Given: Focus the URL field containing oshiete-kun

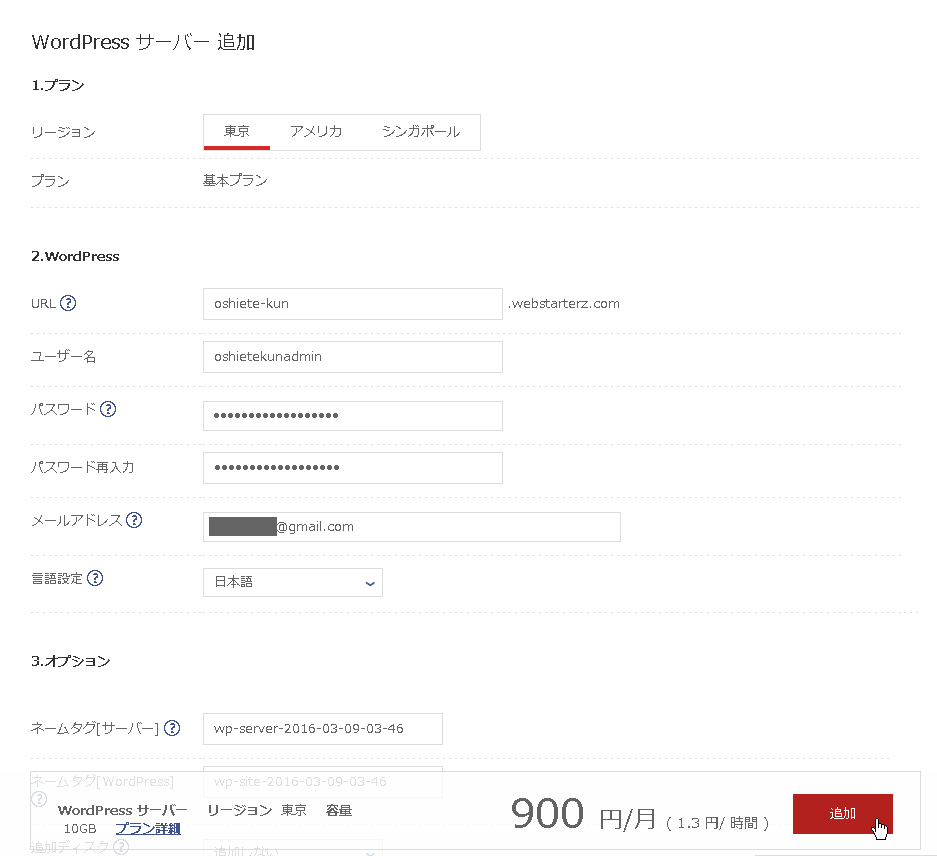Looking at the screenshot, I should tap(353, 304).
